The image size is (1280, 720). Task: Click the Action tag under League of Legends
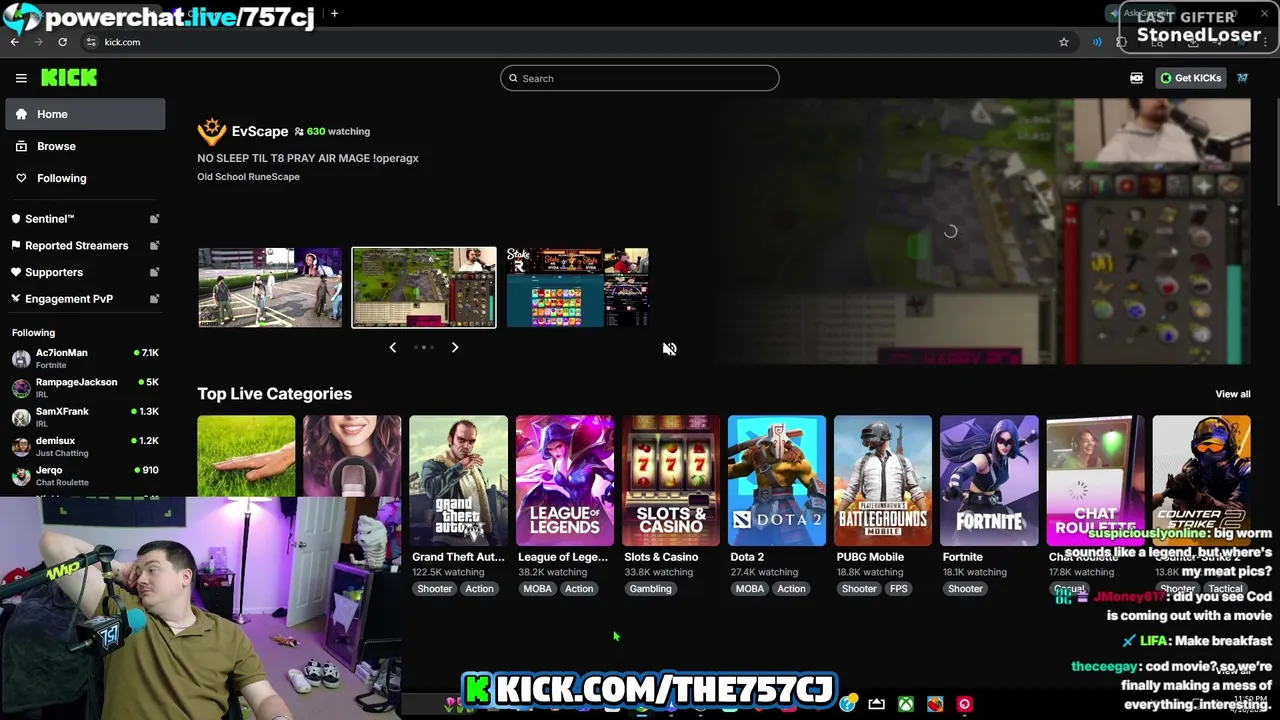pos(579,589)
